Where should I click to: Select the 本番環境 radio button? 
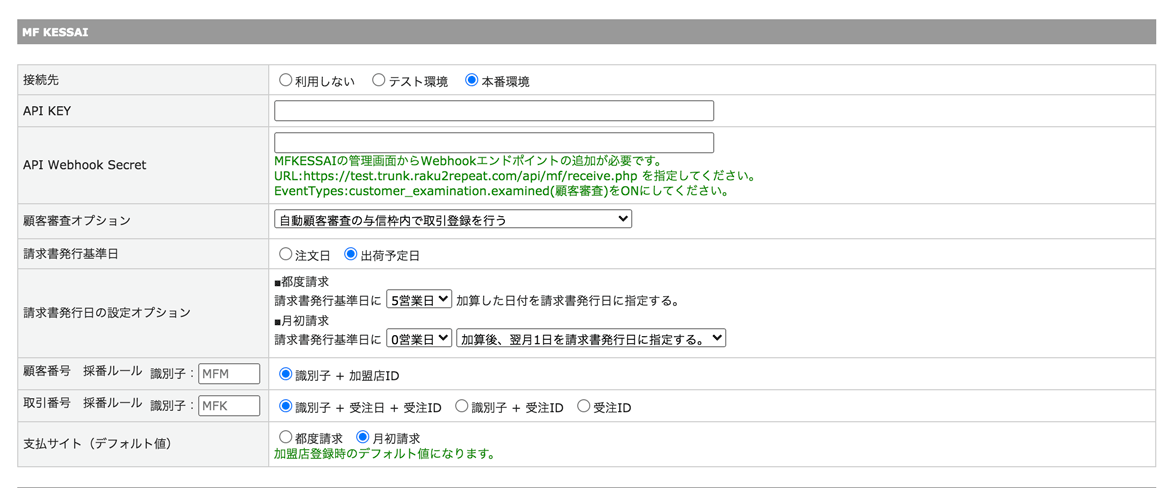[x=471, y=80]
